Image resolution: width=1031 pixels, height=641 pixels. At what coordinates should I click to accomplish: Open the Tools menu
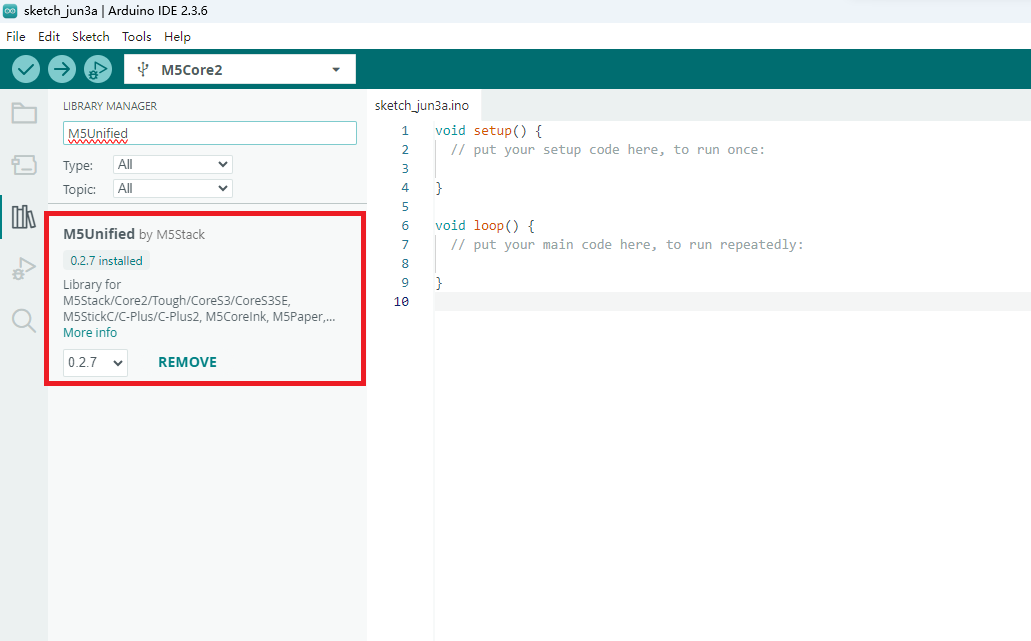[137, 37]
